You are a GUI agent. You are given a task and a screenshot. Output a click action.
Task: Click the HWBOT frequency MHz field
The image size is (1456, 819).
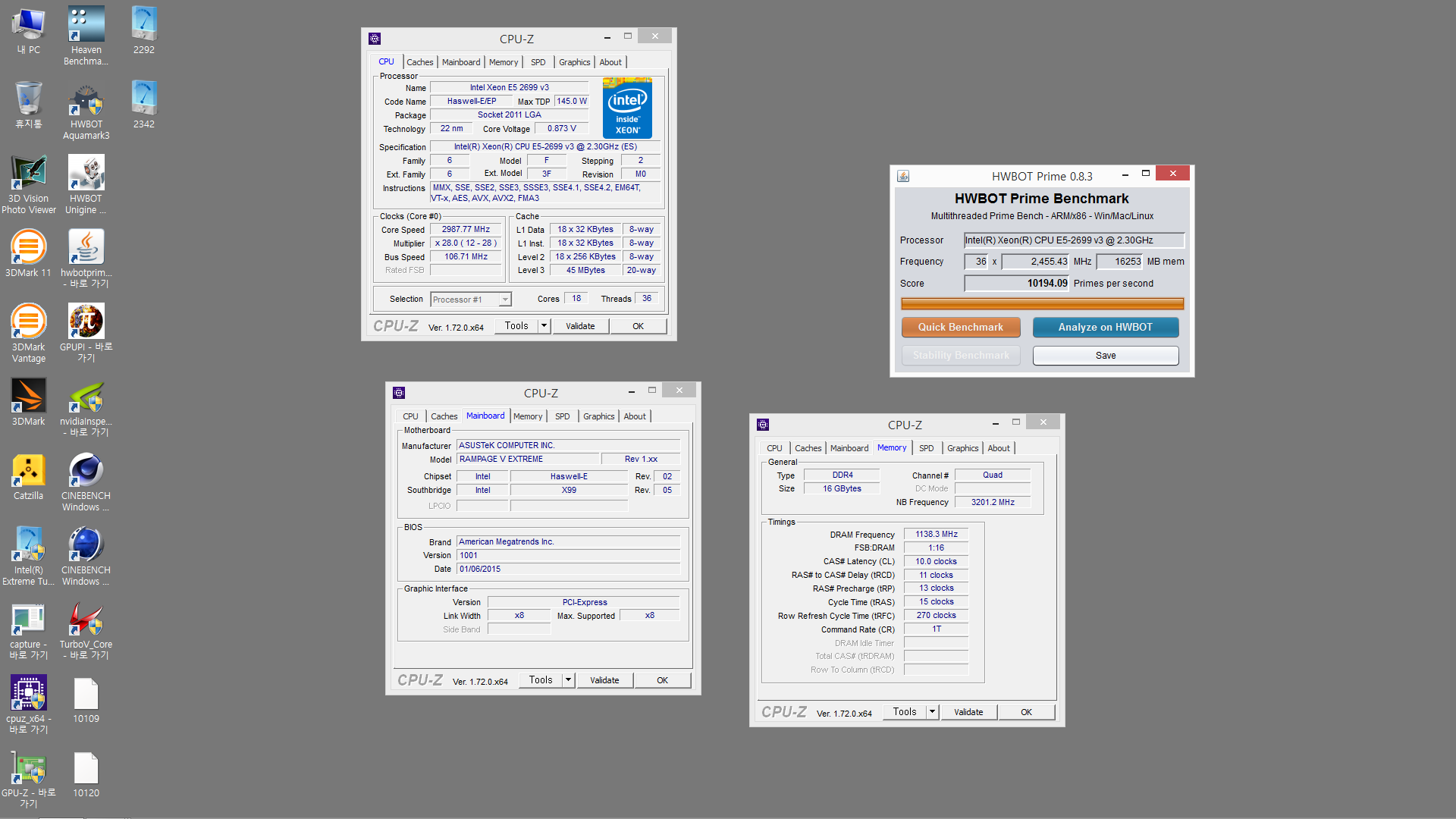pyautogui.click(x=1035, y=262)
